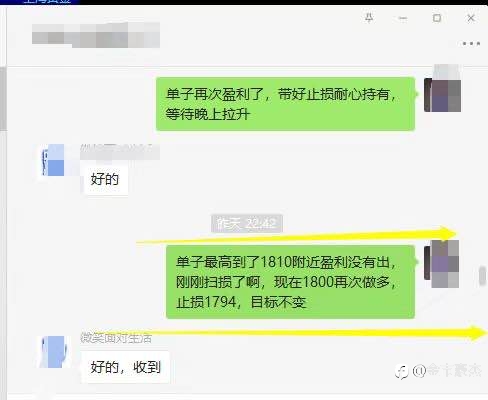This screenshot has width=488, height=400.
Task: Click avatar of 微笑面对生活
Action: click(53, 352)
